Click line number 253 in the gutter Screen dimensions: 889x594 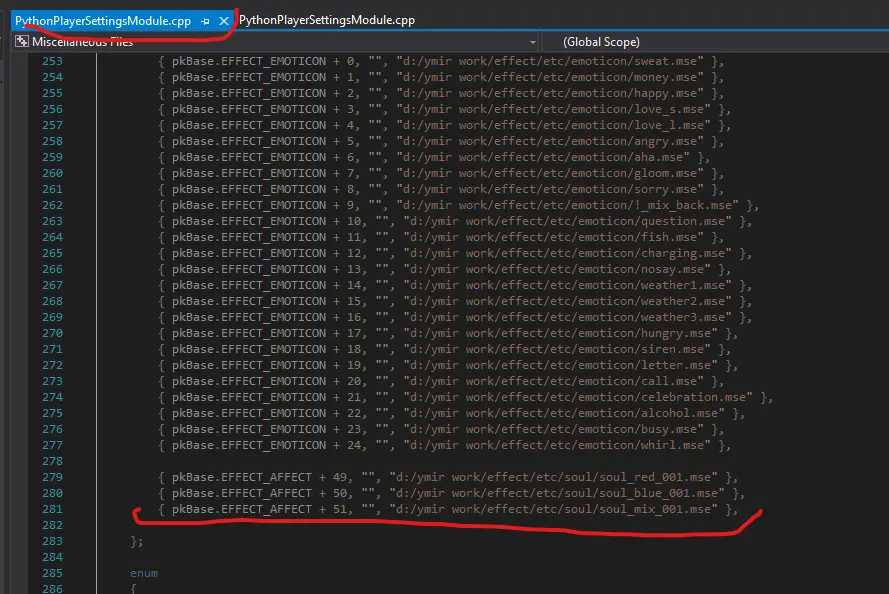pos(49,61)
